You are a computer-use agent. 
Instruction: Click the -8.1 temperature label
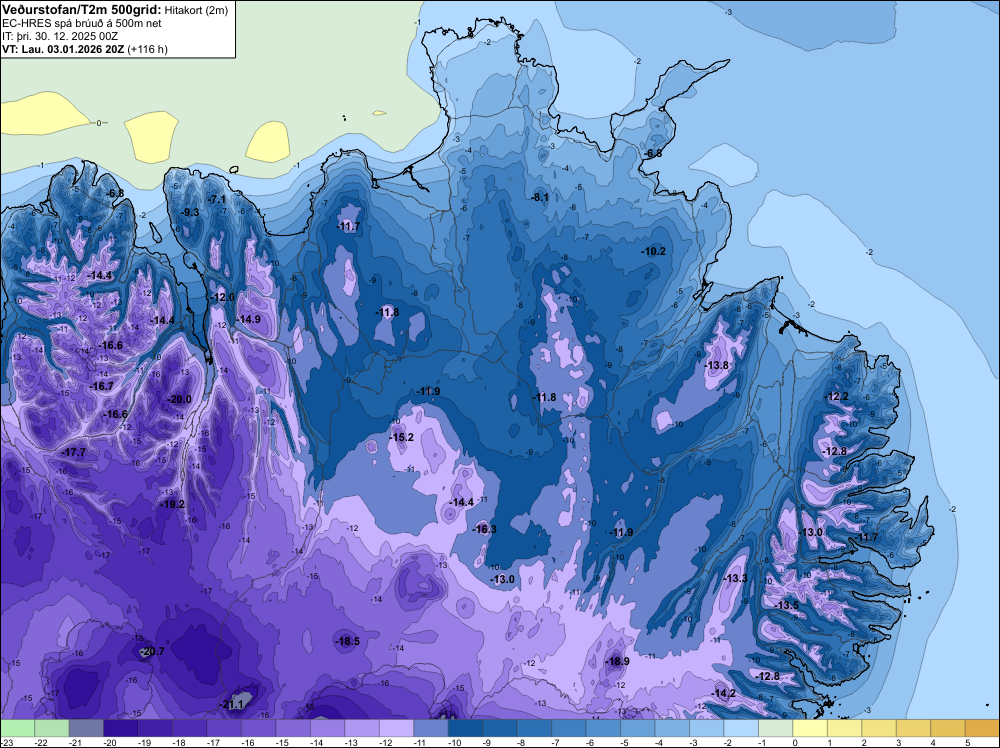(540, 197)
